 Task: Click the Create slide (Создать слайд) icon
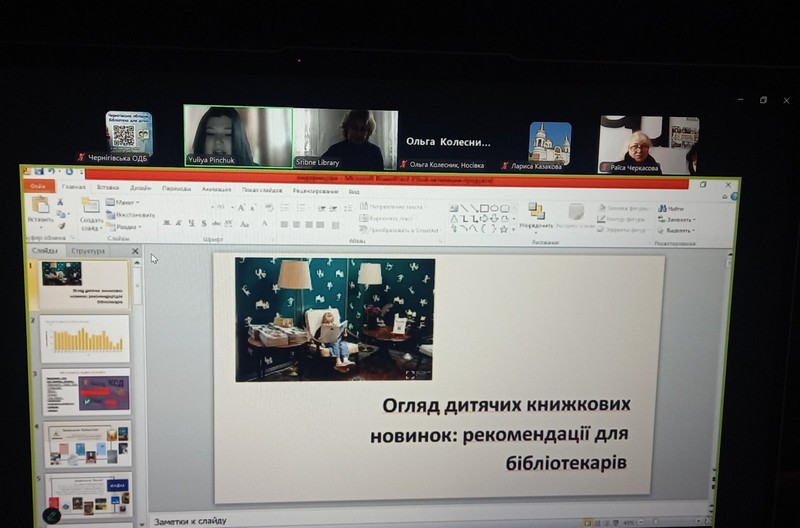click(x=91, y=207)
